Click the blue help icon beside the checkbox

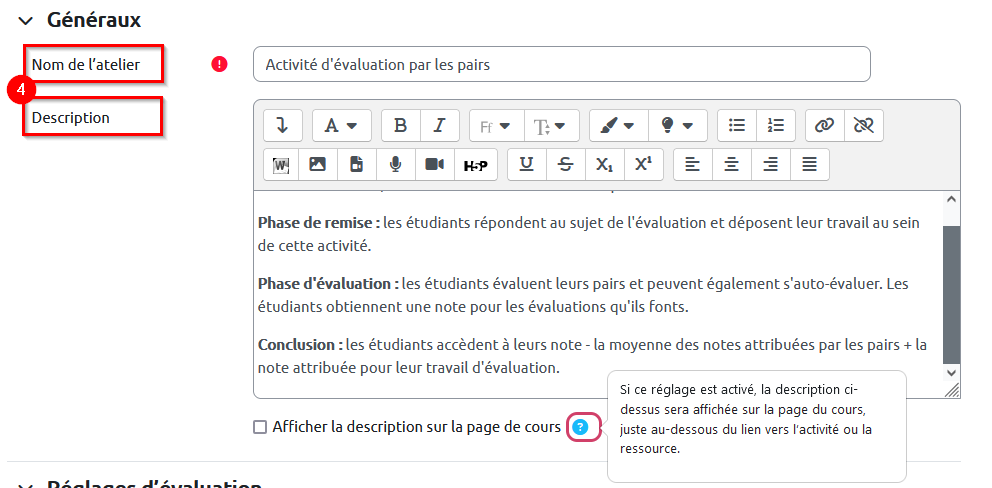(x=581, y=428)
